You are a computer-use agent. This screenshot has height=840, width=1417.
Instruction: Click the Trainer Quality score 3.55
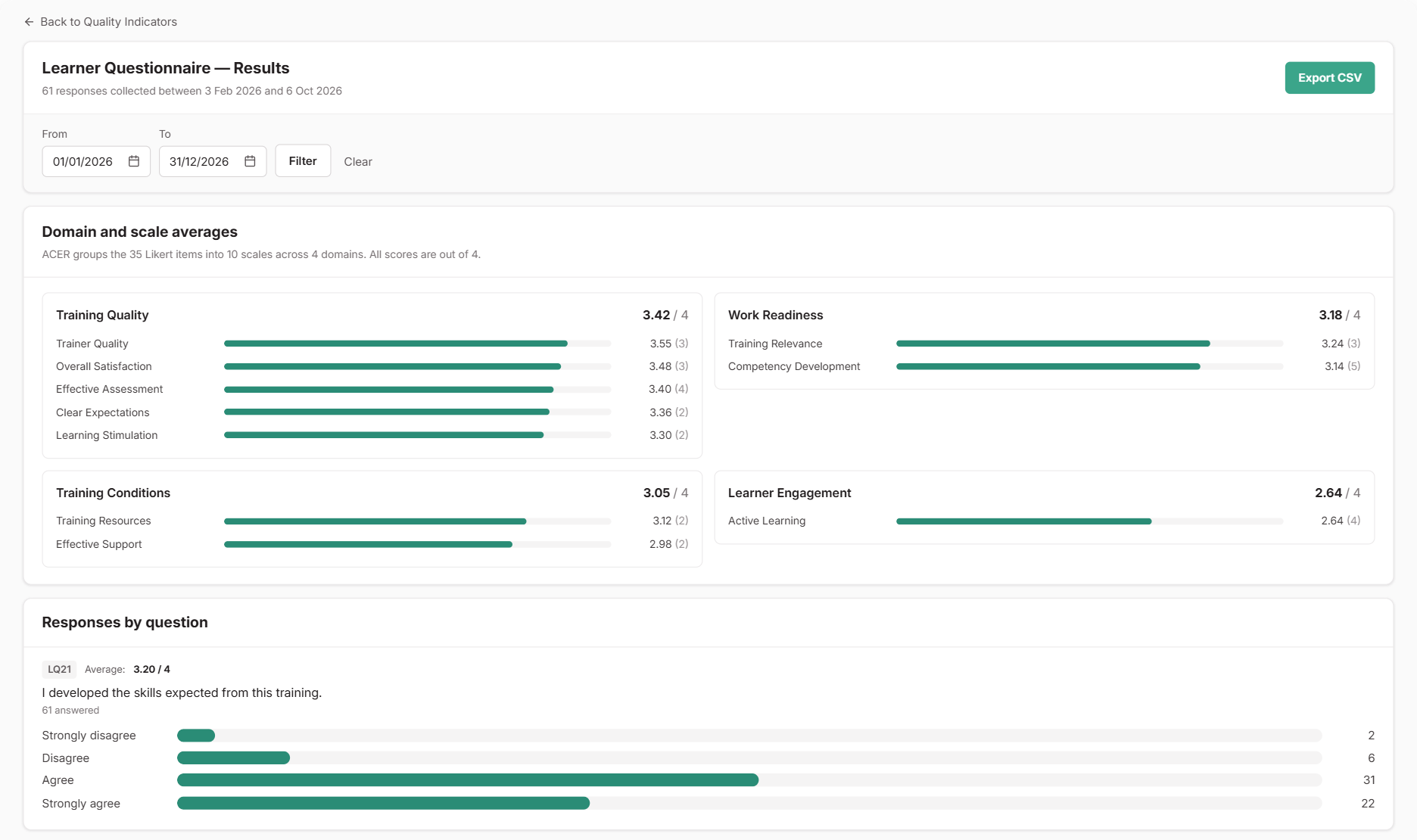click(660, 344)
